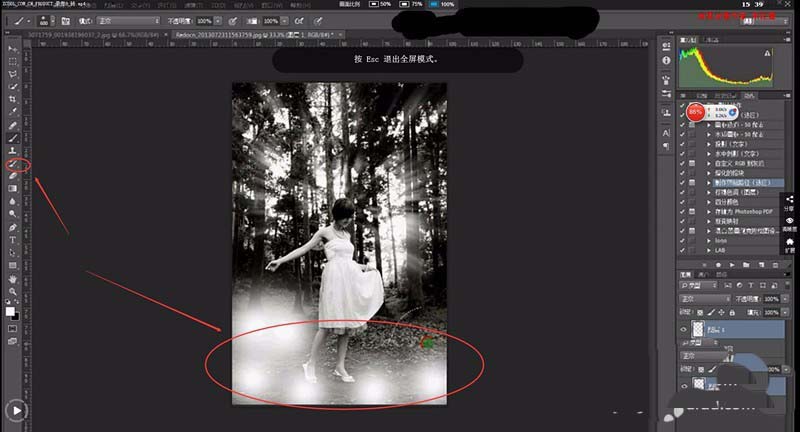
Task: Toggle the checkbox beside the Photoshop PDF action
Action: click(685, 212)
